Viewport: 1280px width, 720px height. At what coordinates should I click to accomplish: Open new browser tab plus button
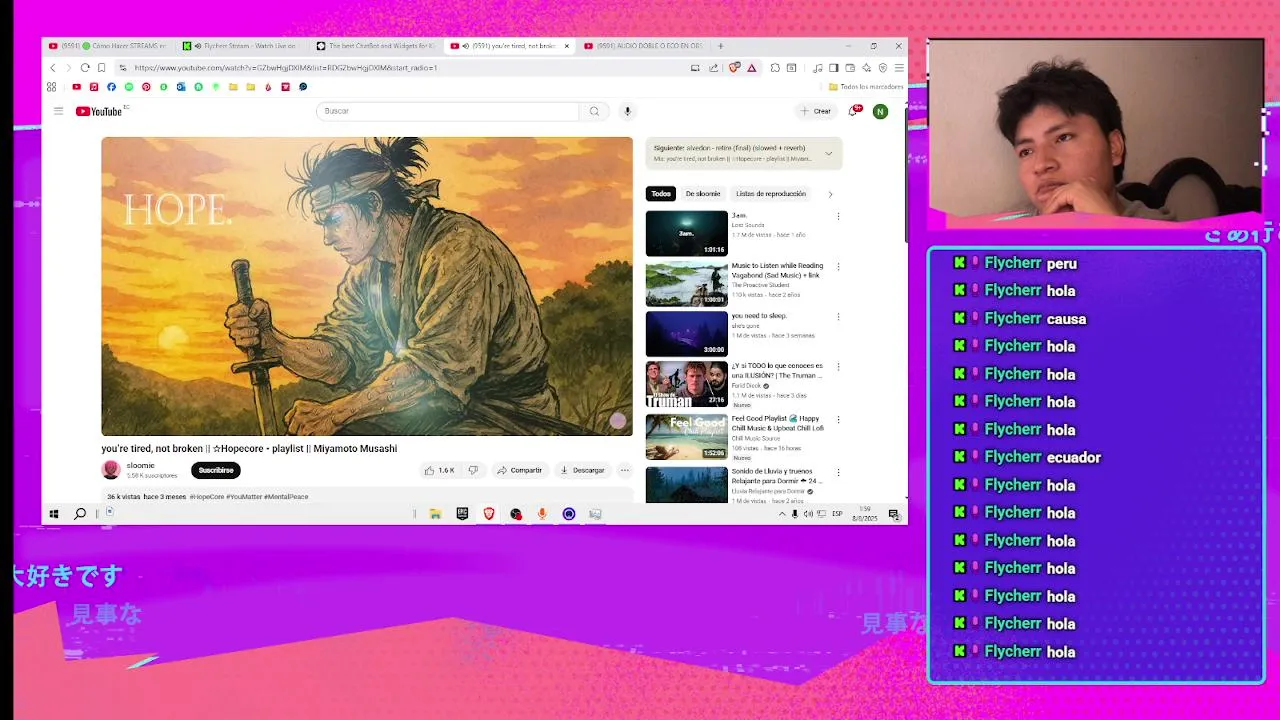point(721,46)
